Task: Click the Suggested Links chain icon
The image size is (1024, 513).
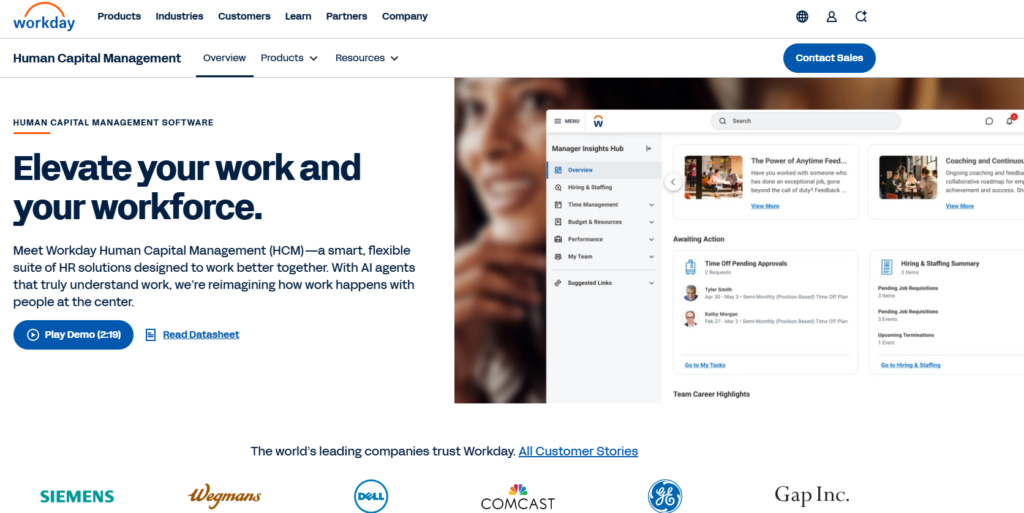Action: pos(558,283)
